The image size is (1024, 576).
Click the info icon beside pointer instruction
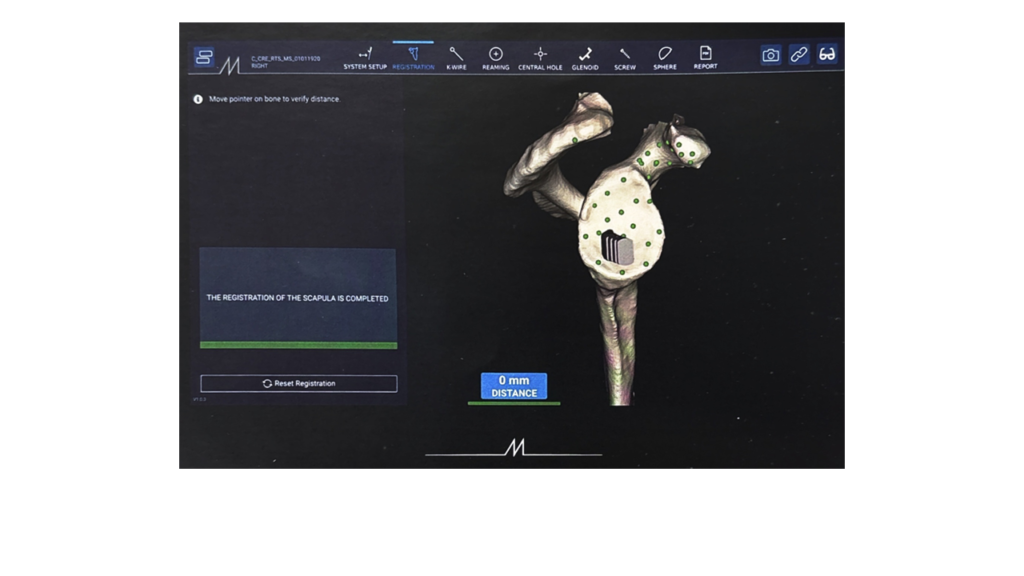coord(198,99)
